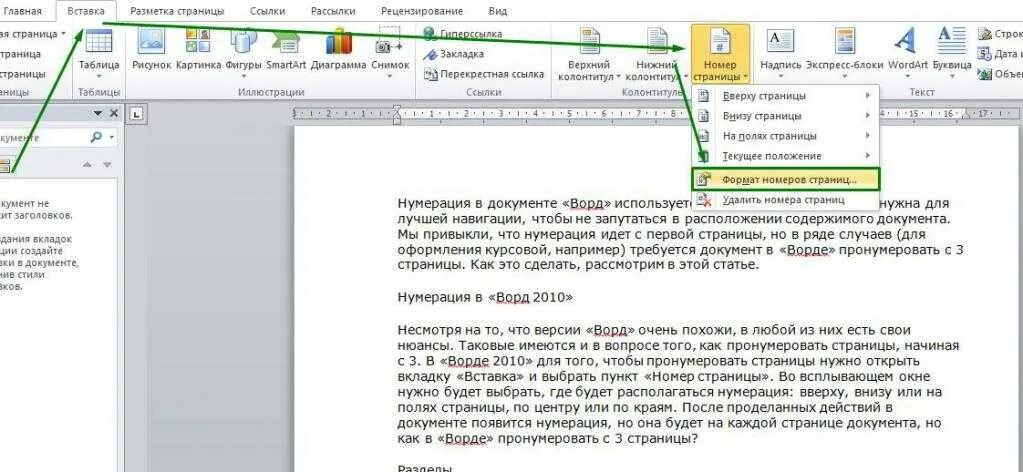This screenshot has height=472, width=1023.
Task: Insert a table with Таблица icon
Action: coord(99,52)
